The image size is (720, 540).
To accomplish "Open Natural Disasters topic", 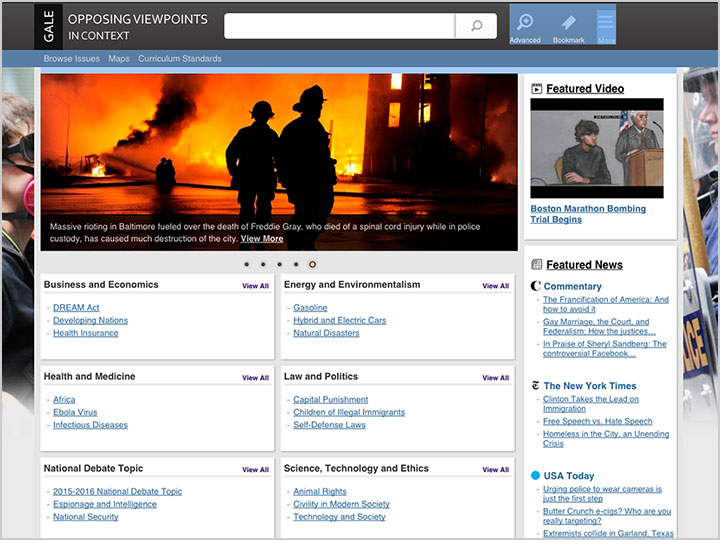I will [x=326, y=333].
